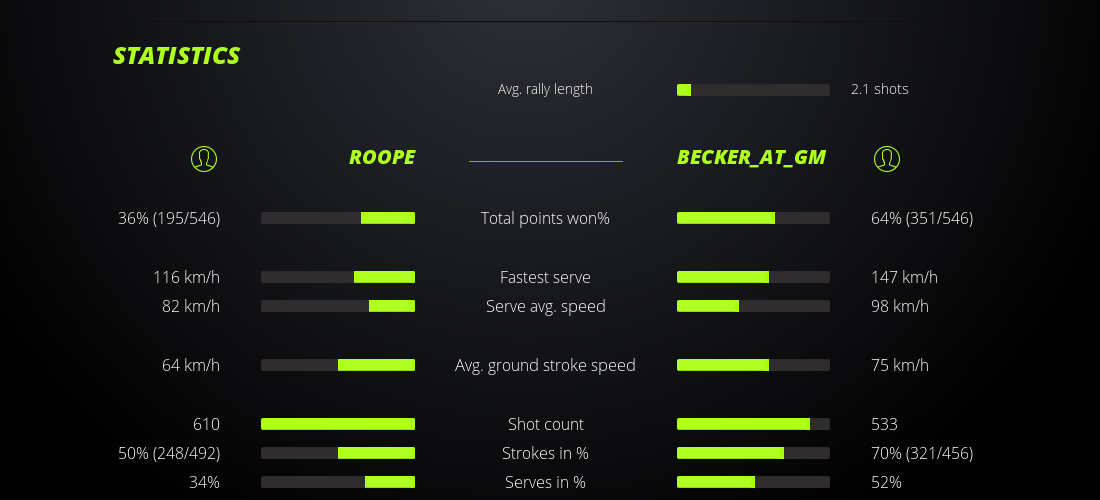Click BECKER_AT_GM's Serve avg. speed bar

[753, 306]
